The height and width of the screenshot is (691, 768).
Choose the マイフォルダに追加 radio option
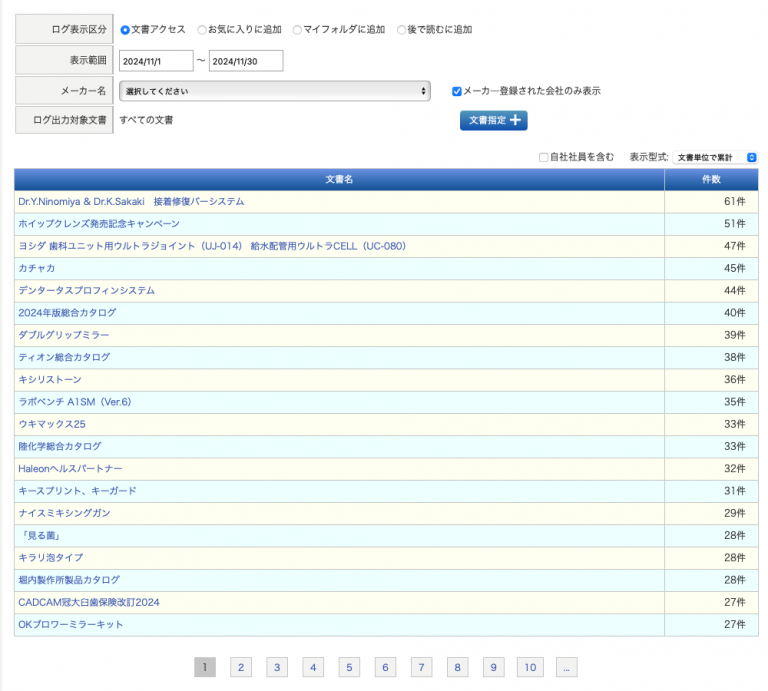pyautogui.click(x=297, y=30)
